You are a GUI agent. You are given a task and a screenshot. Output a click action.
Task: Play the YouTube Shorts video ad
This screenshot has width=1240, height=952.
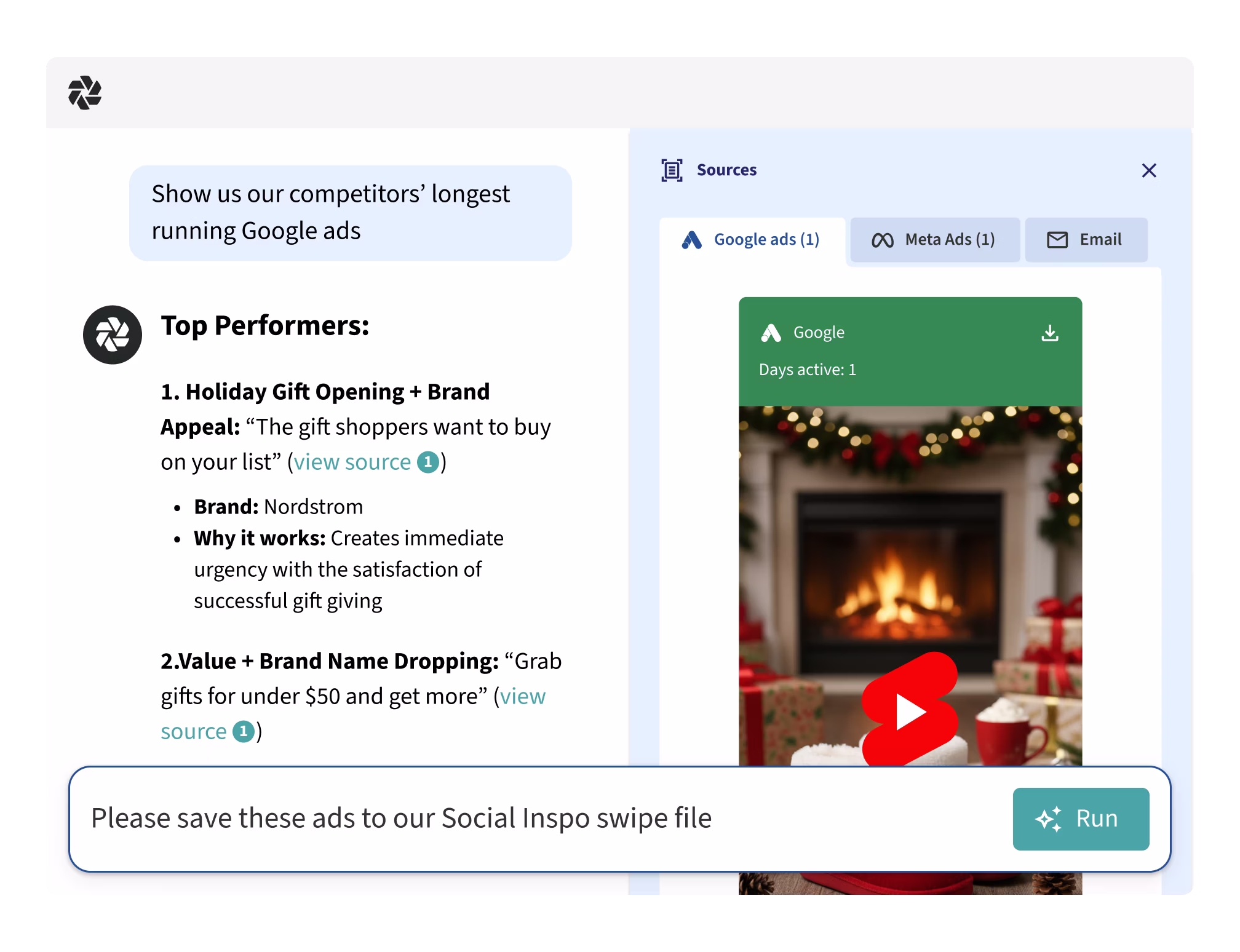tap(909, 711)
